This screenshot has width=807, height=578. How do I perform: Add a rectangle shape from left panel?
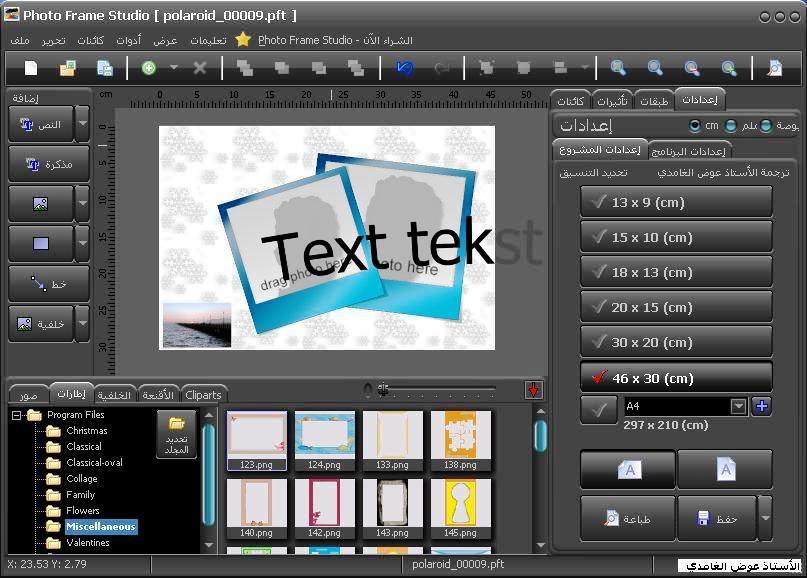41,243
